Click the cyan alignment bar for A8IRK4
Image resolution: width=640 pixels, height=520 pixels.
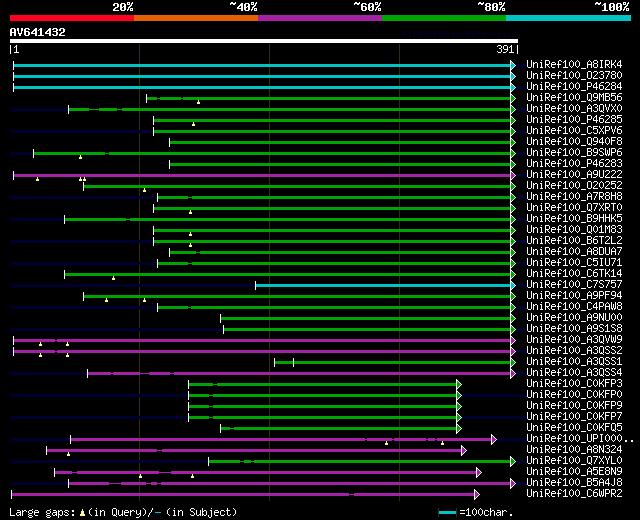pos(262,65)
